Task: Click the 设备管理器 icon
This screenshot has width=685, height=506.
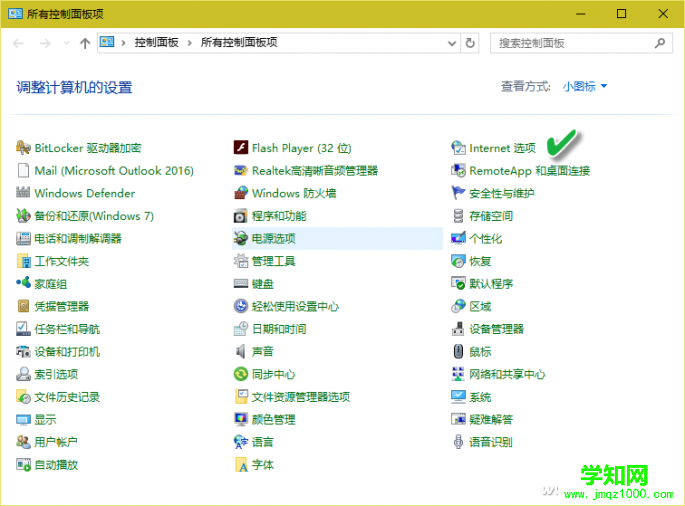Action: 458,329
